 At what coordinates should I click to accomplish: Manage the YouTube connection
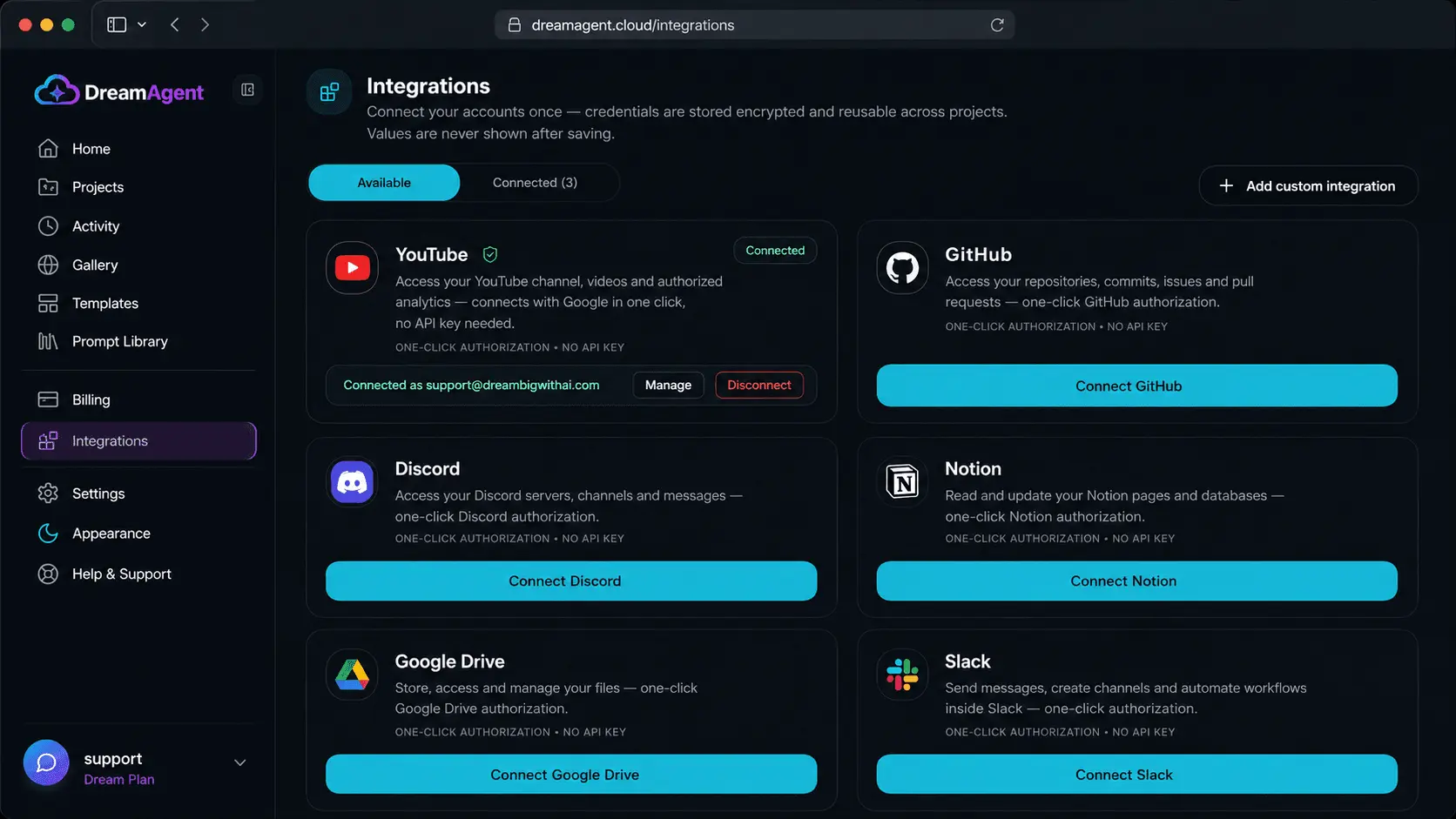(668, 385)
